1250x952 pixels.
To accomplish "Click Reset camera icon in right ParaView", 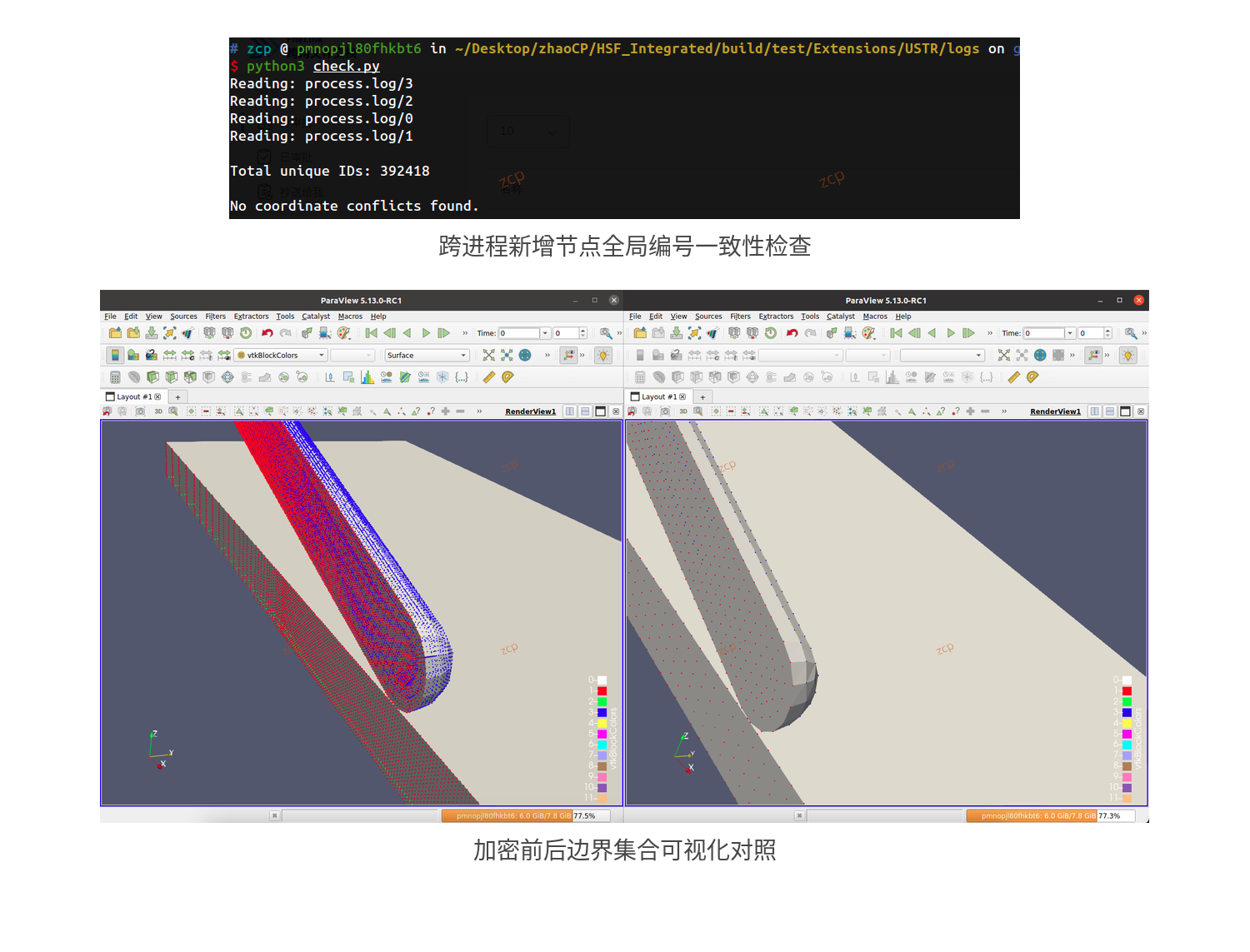I will [x=1003, y=355].
